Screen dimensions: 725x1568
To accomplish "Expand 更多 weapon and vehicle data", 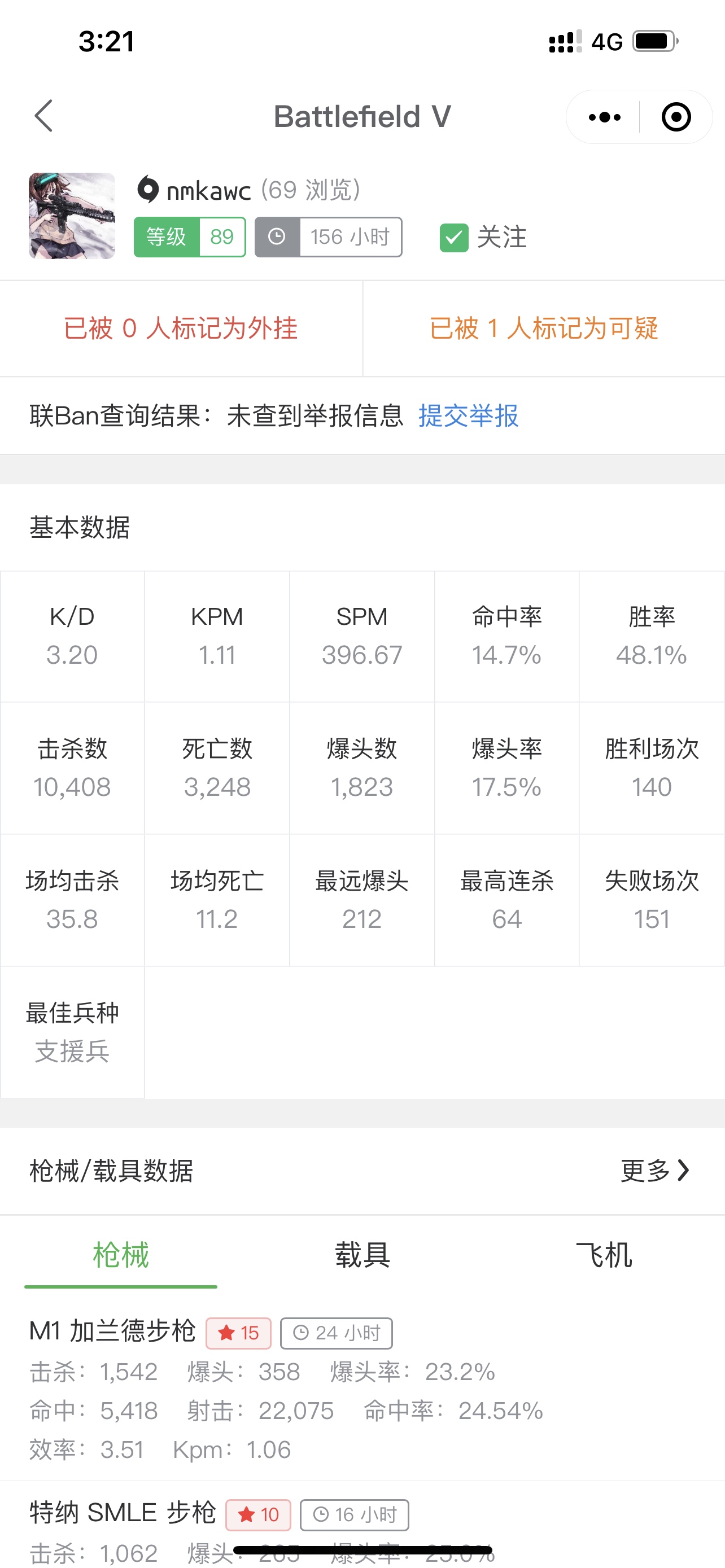I will (x=655, y=1170).
